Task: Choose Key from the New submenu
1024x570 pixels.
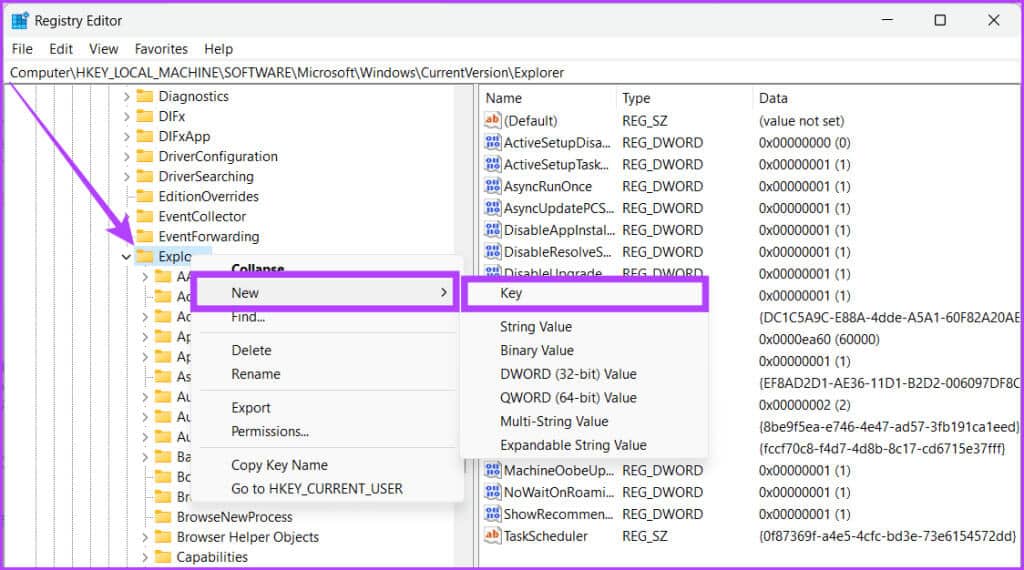Action: pyautogui.click(x=584, y=293)
